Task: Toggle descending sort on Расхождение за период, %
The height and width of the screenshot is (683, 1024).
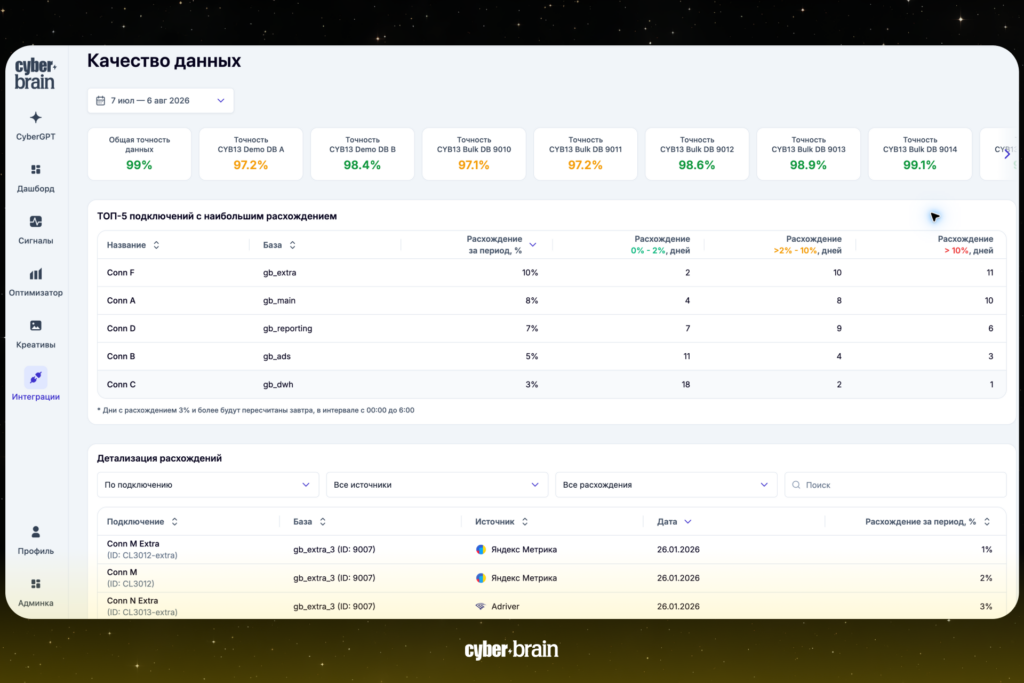Action: pos(533,245)
